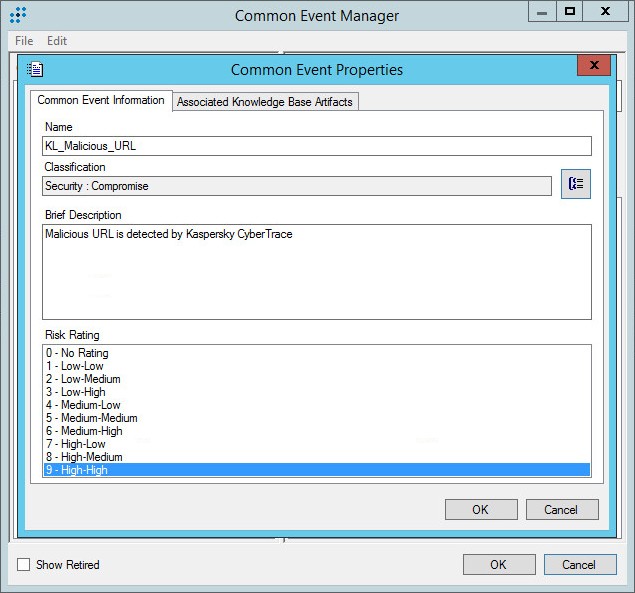Maximize the Common Event Manager window

(x=569, y=11)
